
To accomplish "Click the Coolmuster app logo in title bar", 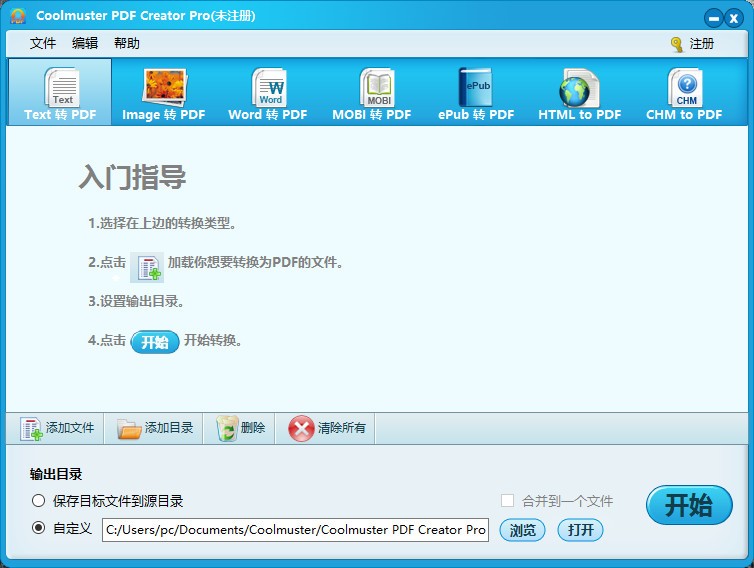I will click(18, 16).
